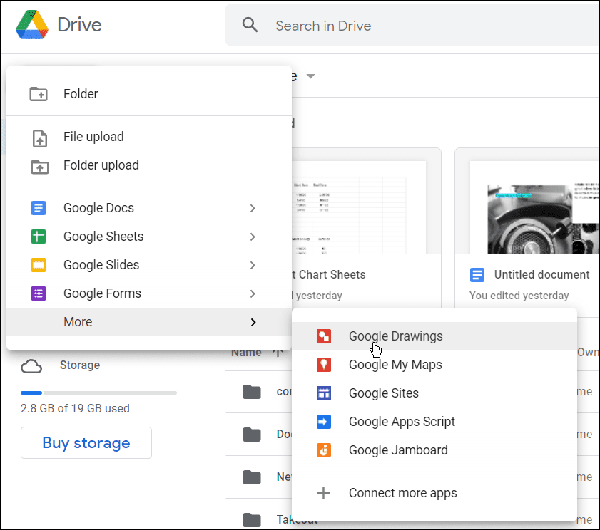
Task: Click the File upload icon
Action: 39,138
